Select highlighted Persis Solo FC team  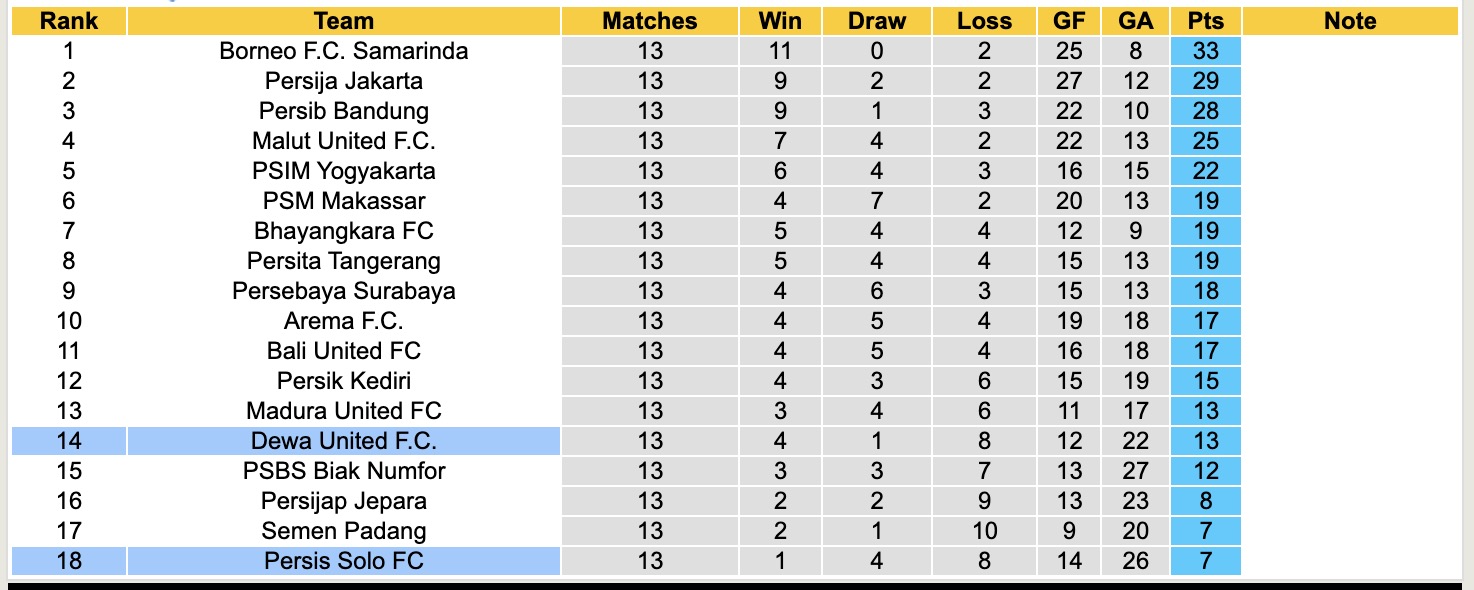click(x=343, y=561)
